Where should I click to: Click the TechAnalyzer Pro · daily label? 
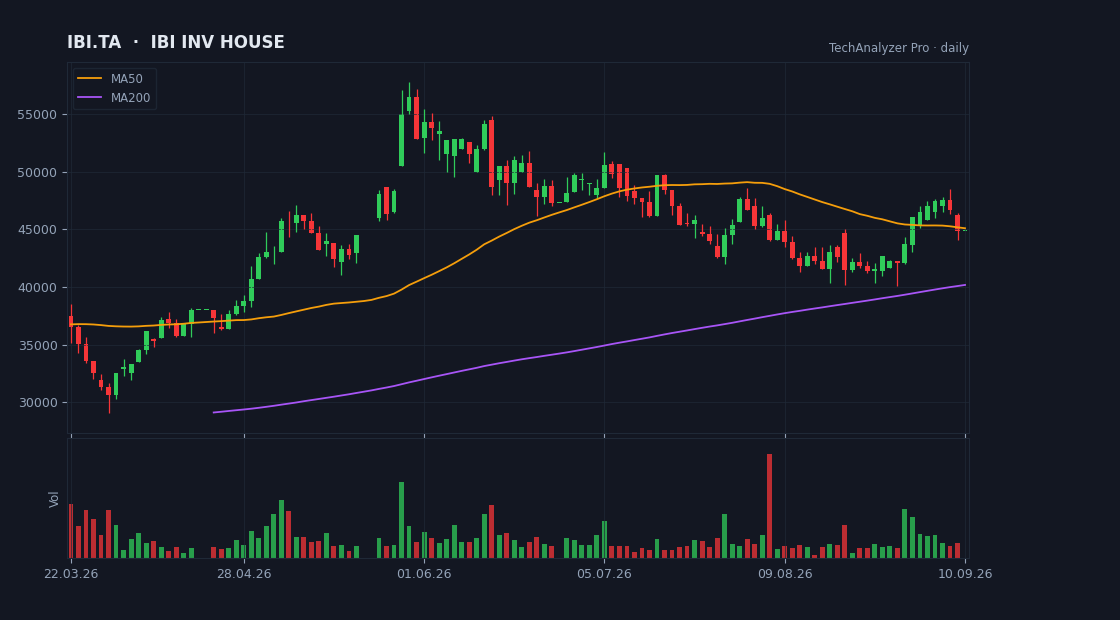point(899,48)
